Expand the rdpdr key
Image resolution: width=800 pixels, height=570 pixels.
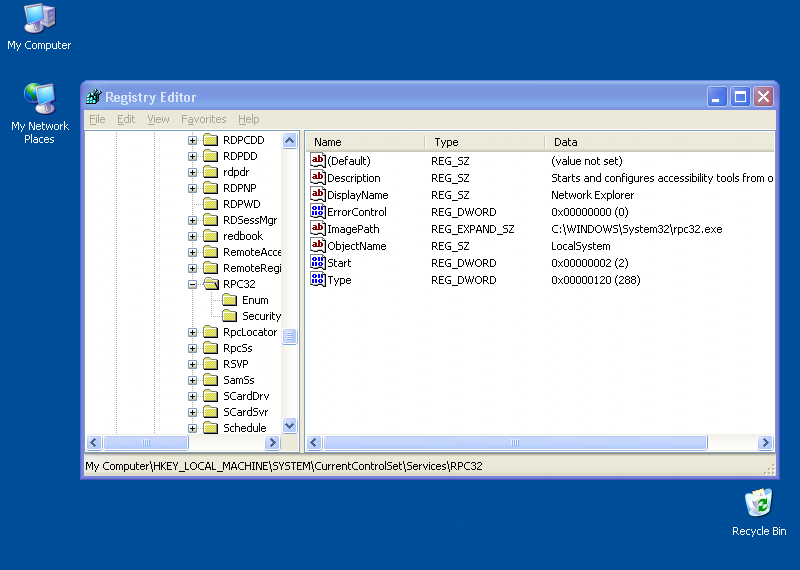192,172
